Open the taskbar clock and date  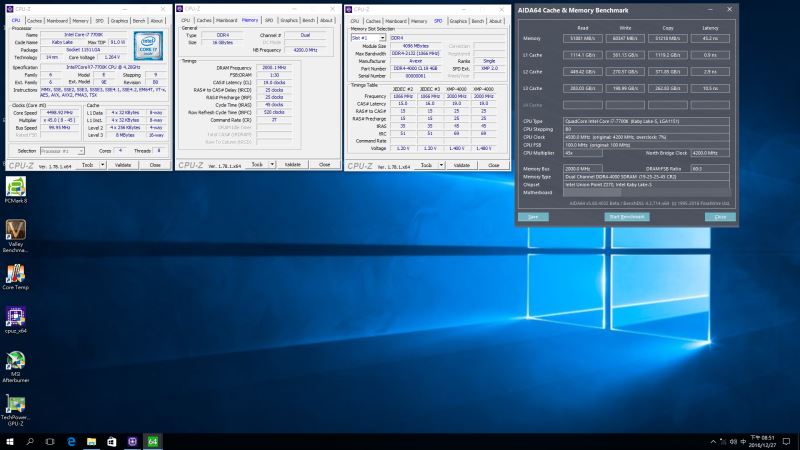762,441
